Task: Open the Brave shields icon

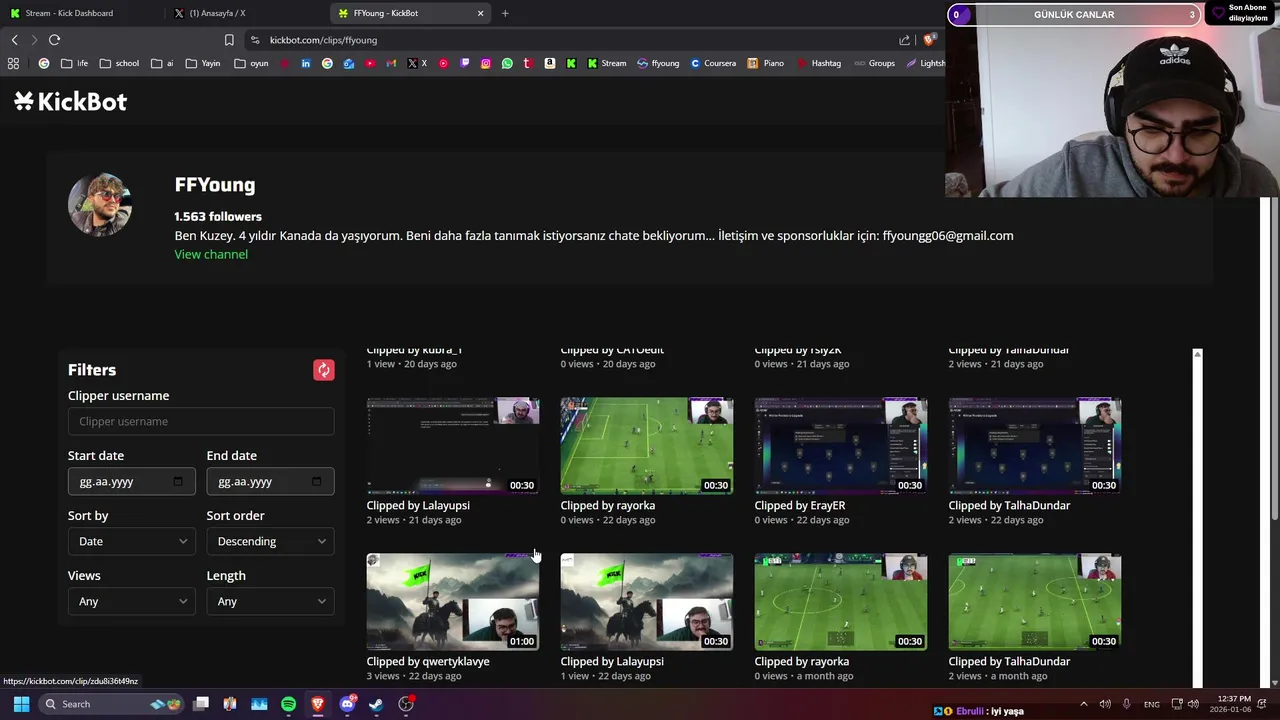Action: [929, 40]
